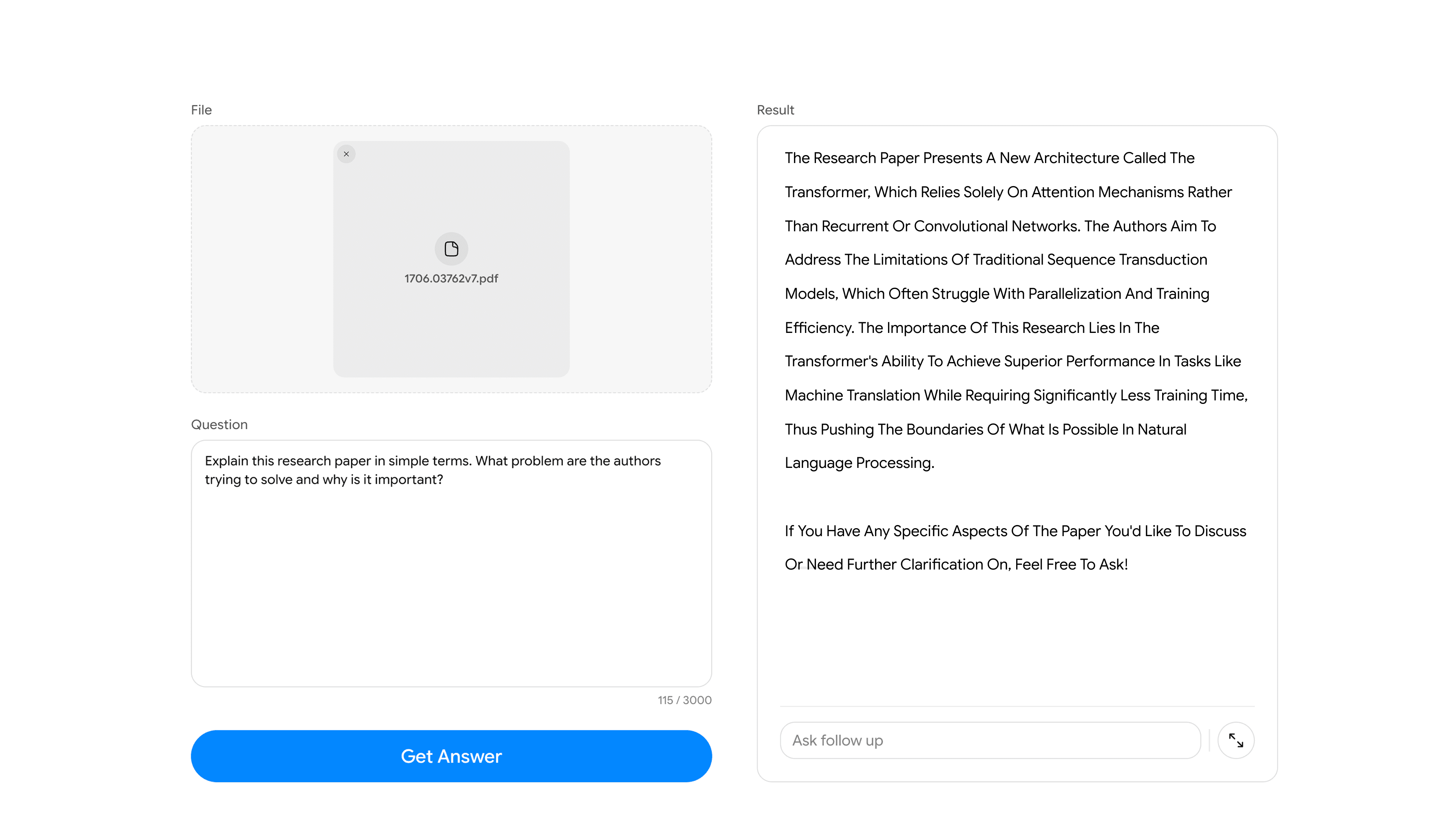Expand the result panel with the arrows icon

click(x=1236, y=740)
